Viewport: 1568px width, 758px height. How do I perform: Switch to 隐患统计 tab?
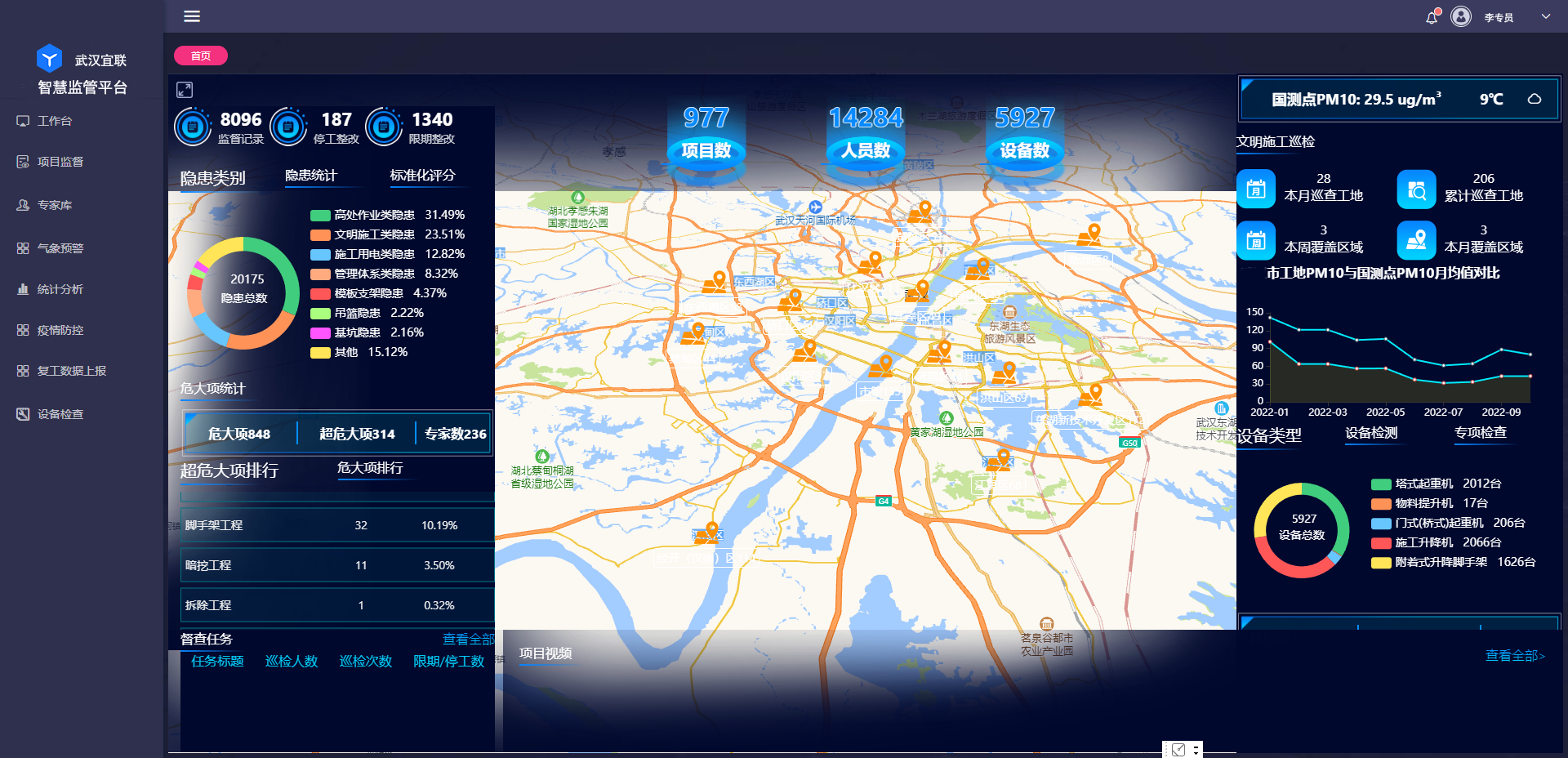point(311,175)
